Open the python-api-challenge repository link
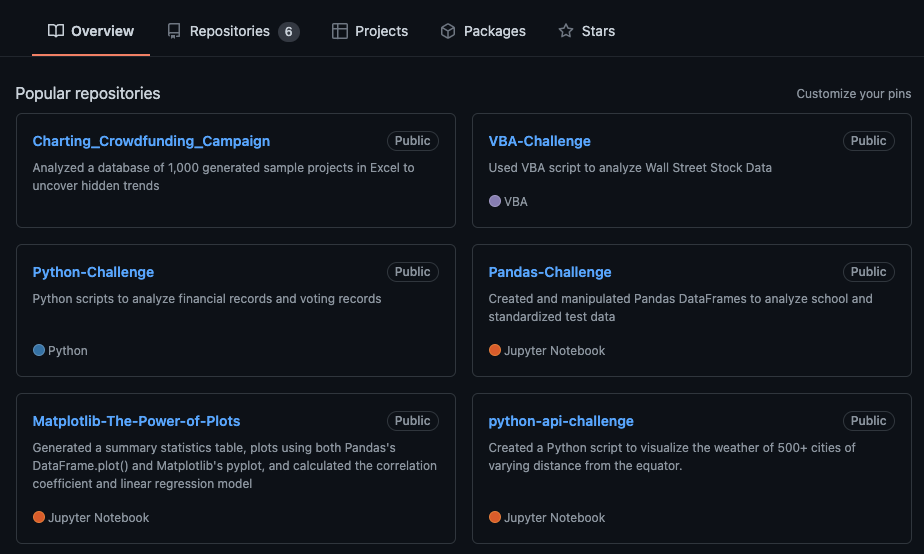The image size is (924, 554). coord(561,421)
